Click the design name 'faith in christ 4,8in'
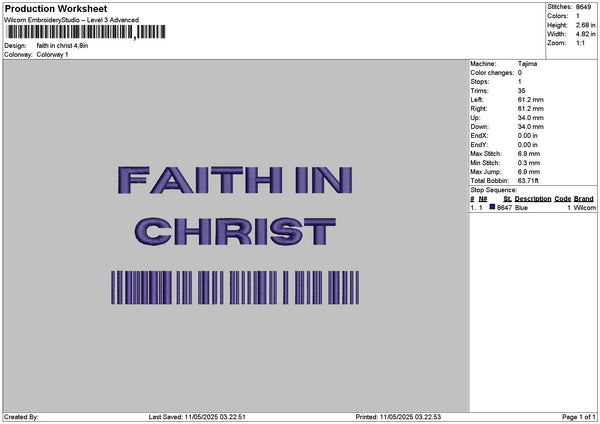Viewport: 600px width, 424px height. (x=62, y=46)
